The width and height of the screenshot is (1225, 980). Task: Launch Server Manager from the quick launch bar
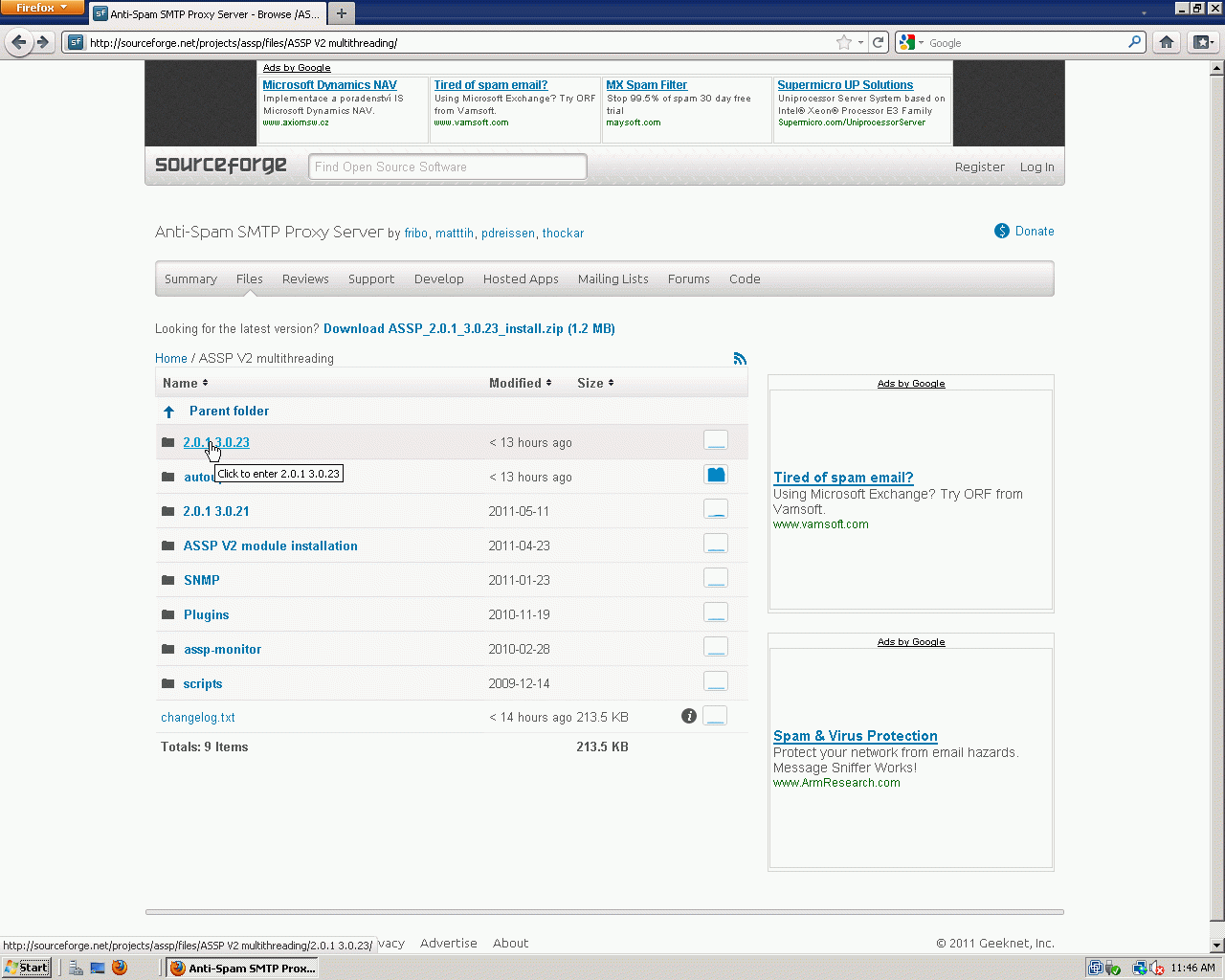tap(76, 968)
